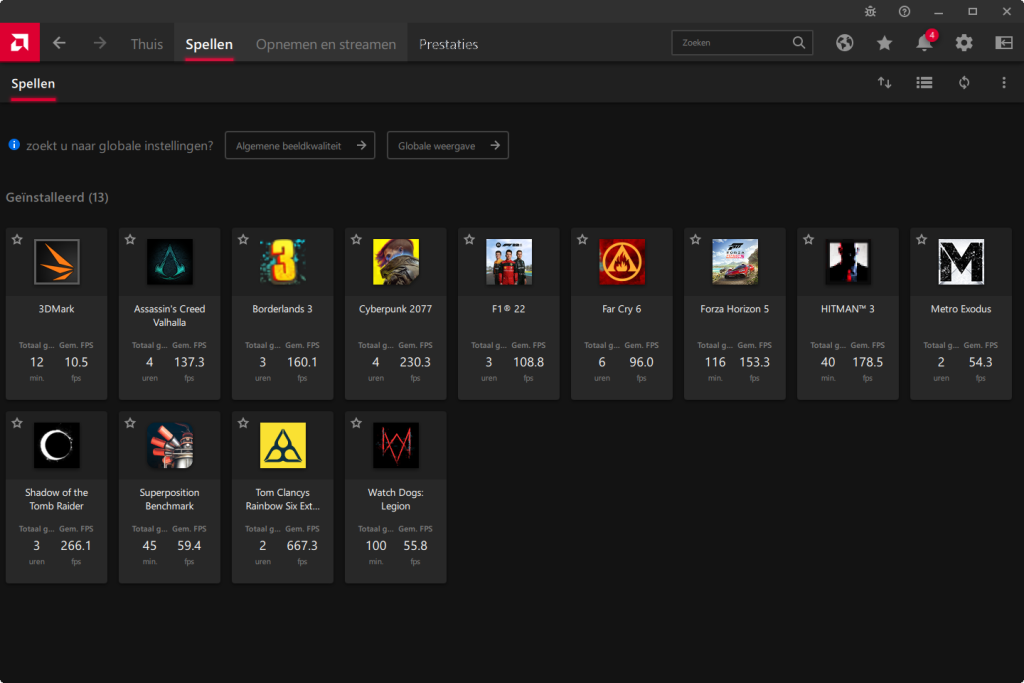Click Forza Horizon 5 153.3 fps value
The width and height of the screenshot is (1024, 683).
(x=754, y=362)
